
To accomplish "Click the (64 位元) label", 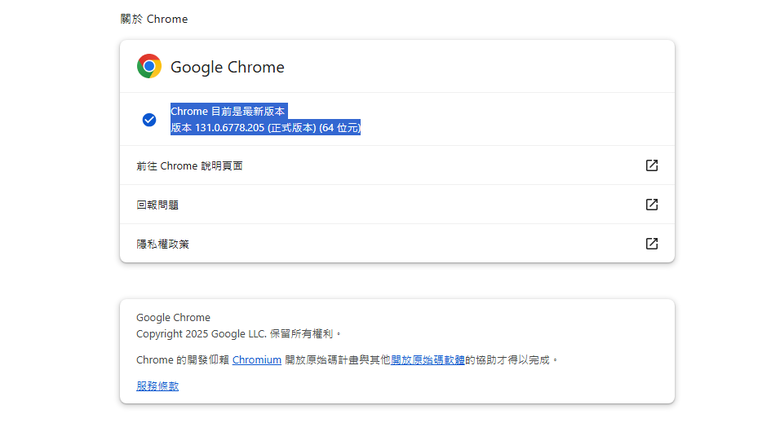I will (x=340, y=128).
